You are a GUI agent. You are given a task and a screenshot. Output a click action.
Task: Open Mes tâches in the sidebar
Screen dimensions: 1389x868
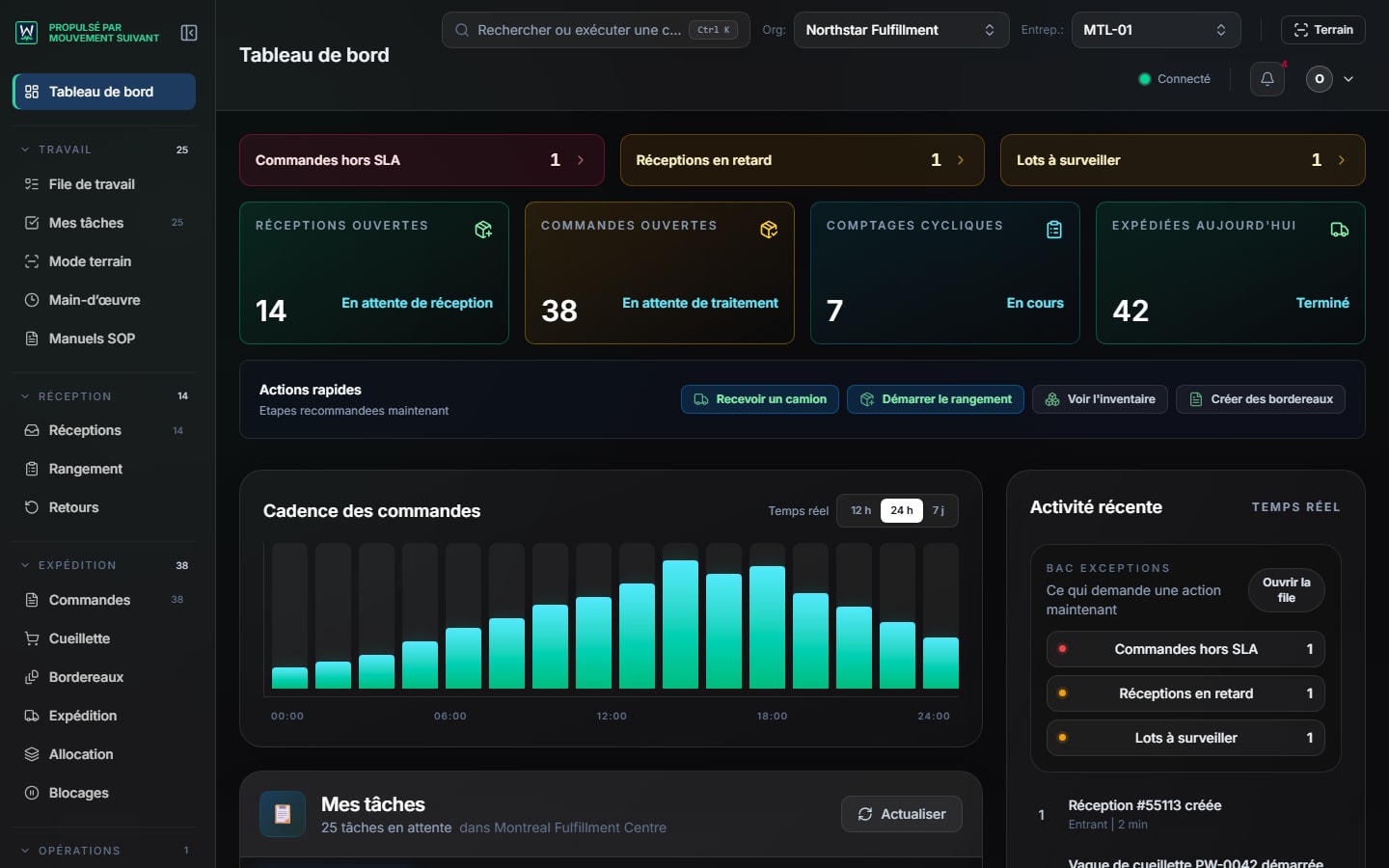tap(104, 223)
